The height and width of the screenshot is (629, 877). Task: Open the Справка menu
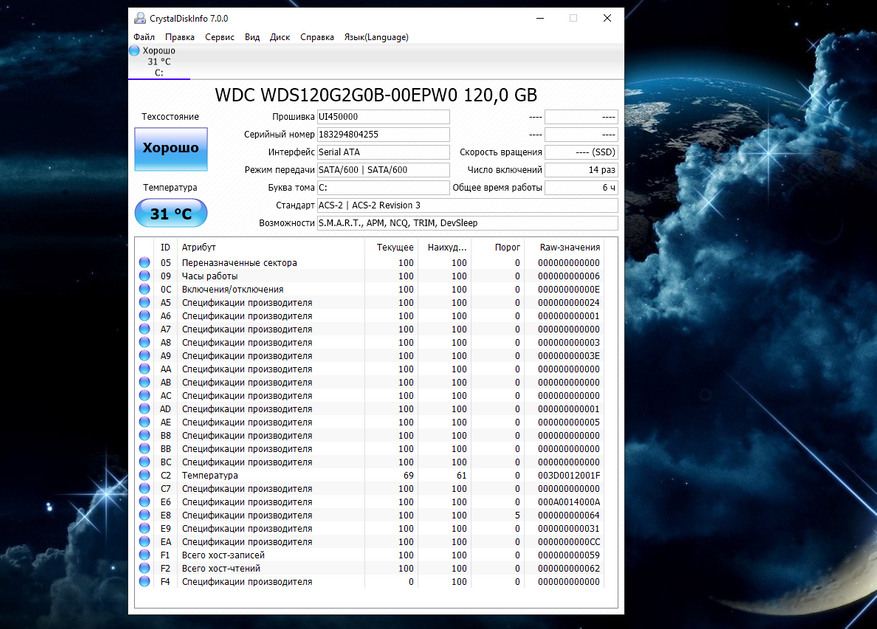click(x=317, y=37)
